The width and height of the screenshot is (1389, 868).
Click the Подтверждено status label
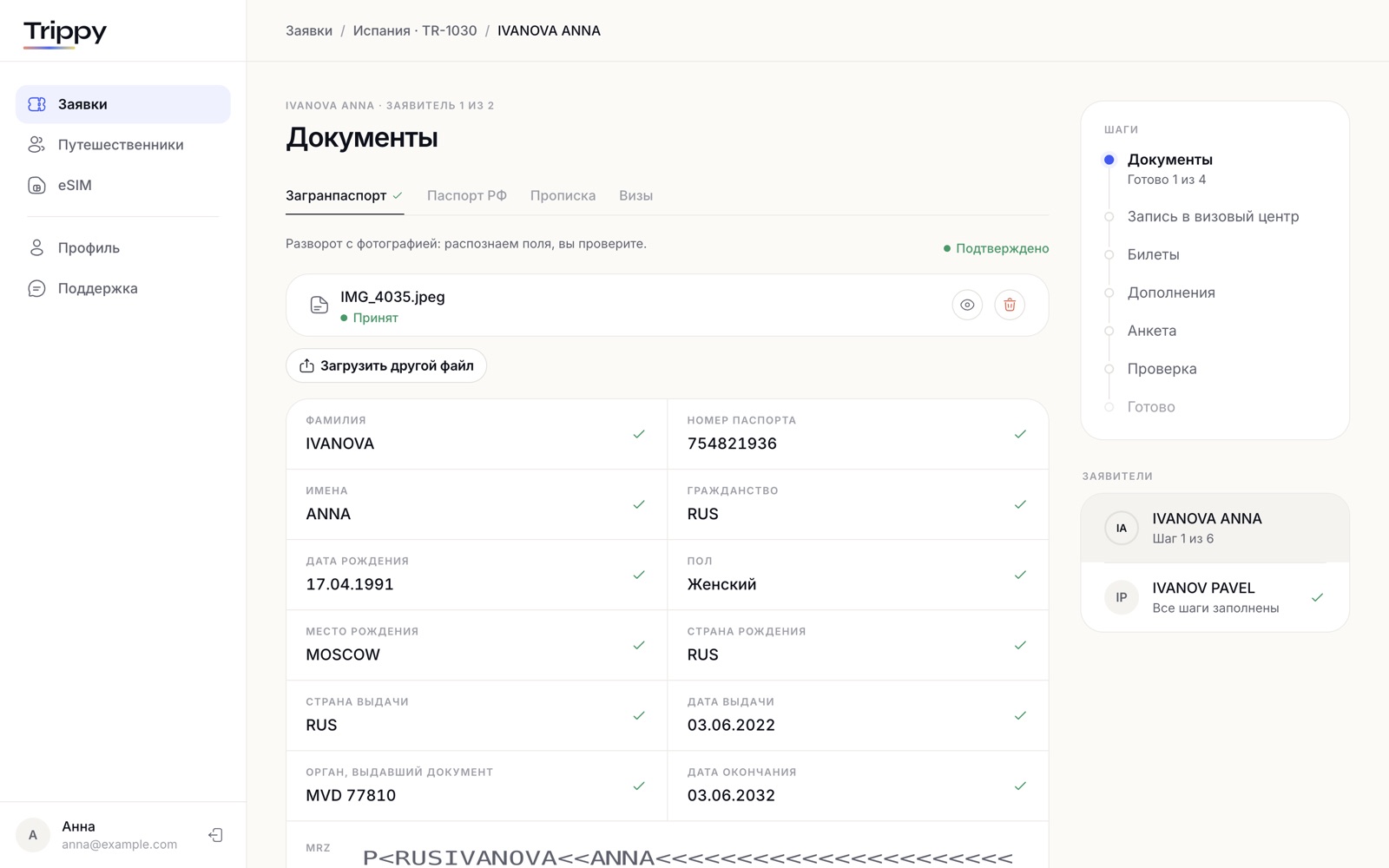pos(996,248)
